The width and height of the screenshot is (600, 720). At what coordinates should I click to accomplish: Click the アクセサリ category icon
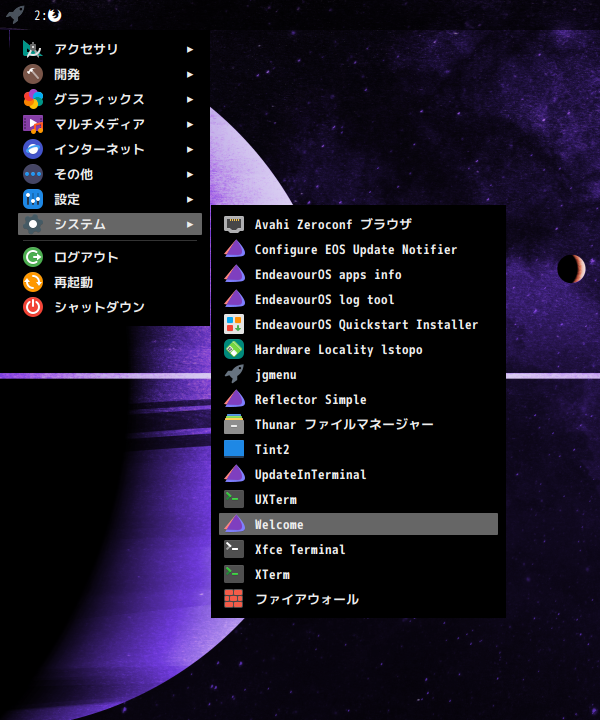point(33,49)
